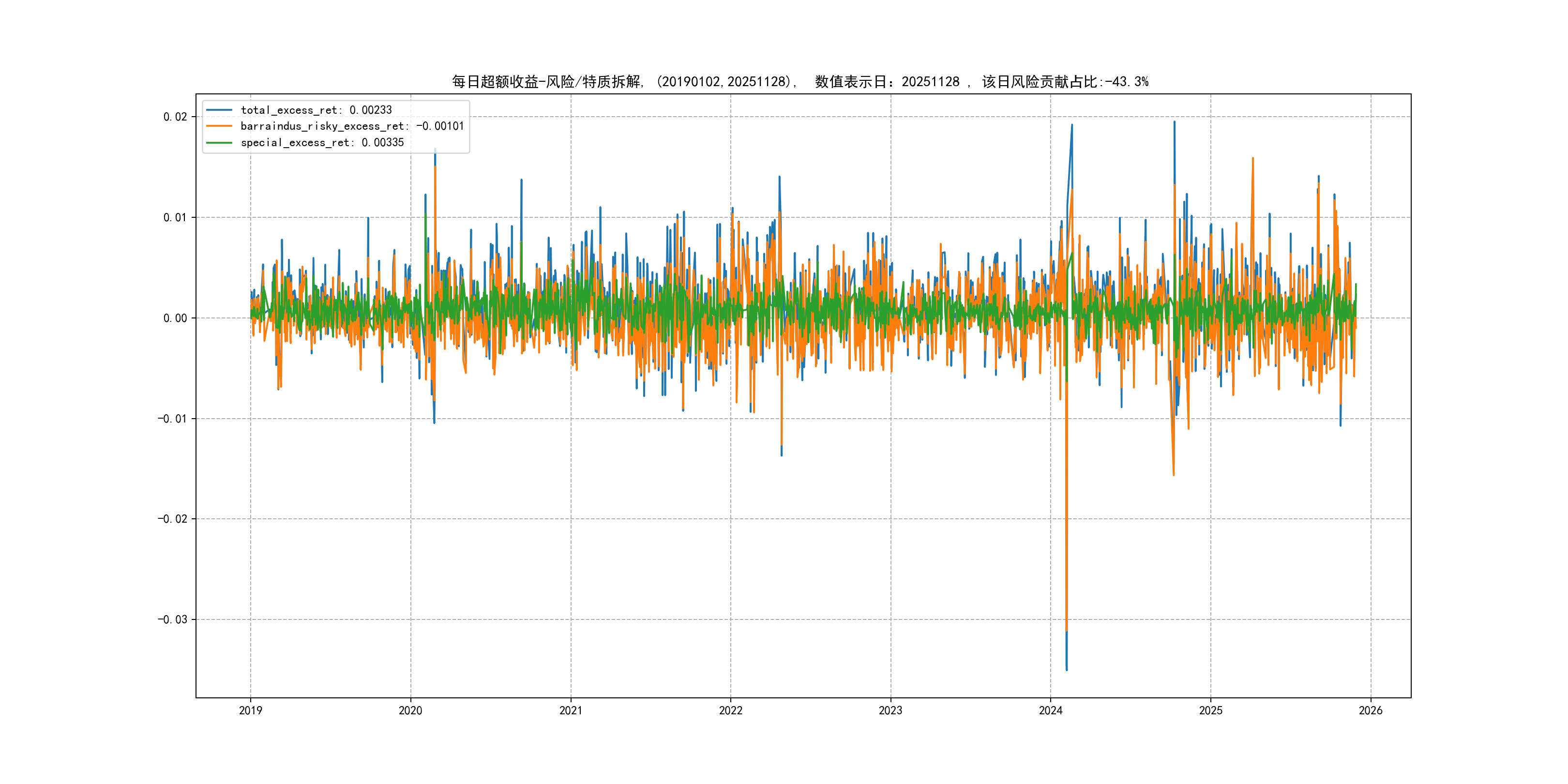Click the 0.01 y-axis tick label
This screenshot has height=784, width=1568.
point(175,217)
